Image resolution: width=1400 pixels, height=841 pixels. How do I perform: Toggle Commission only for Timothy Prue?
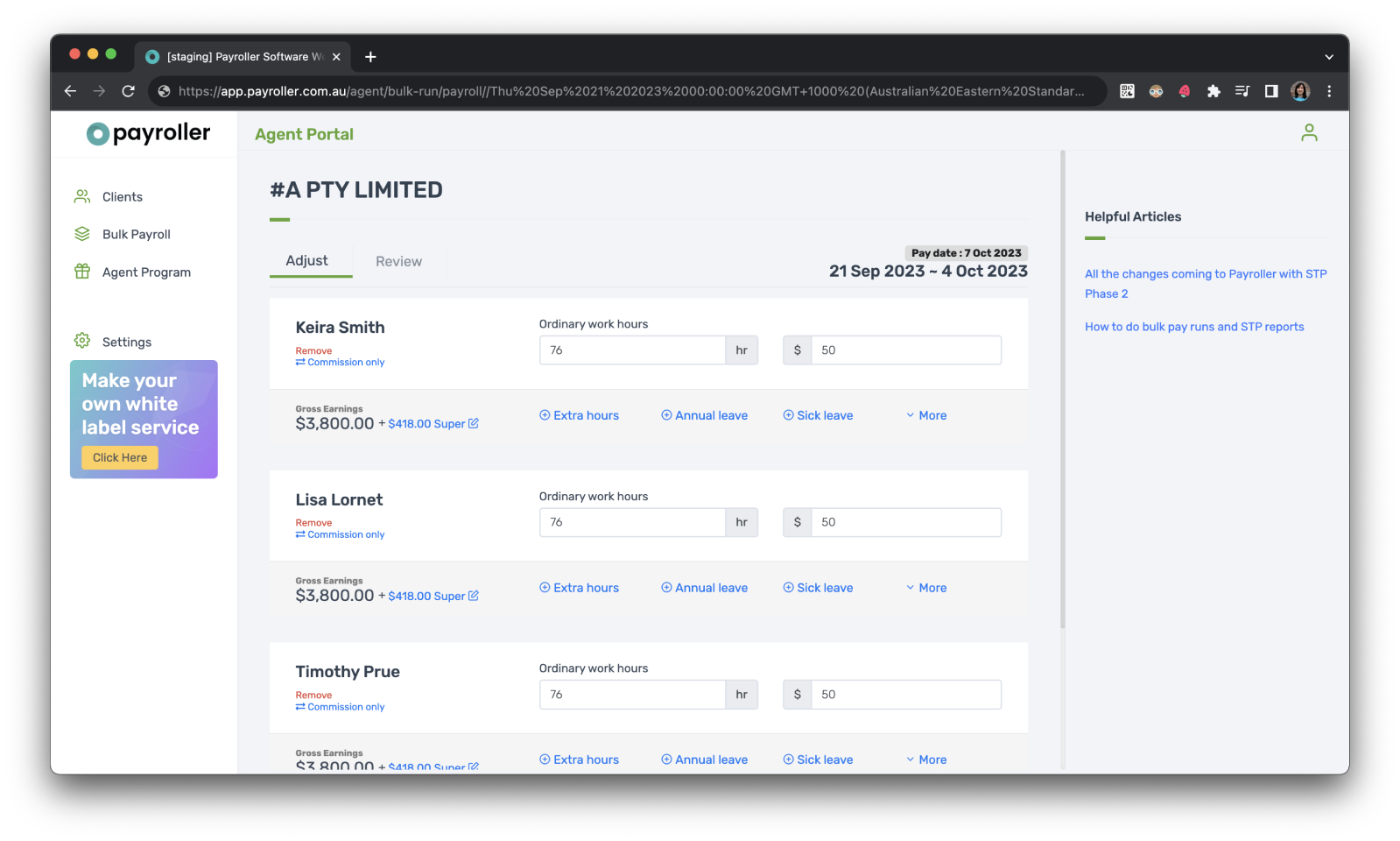[x=340, y=707]
